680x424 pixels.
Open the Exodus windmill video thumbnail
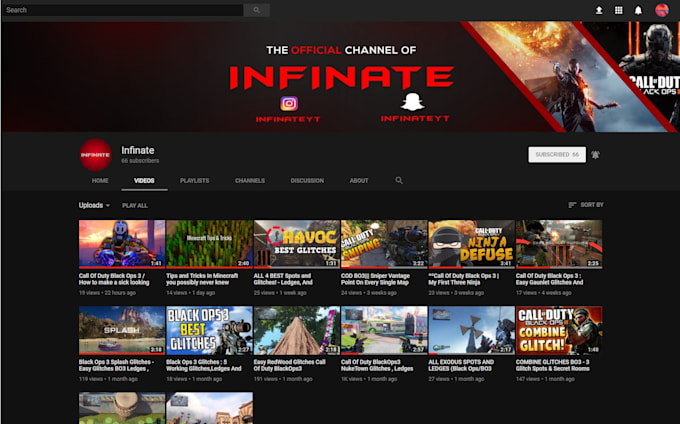click(471, 330)
